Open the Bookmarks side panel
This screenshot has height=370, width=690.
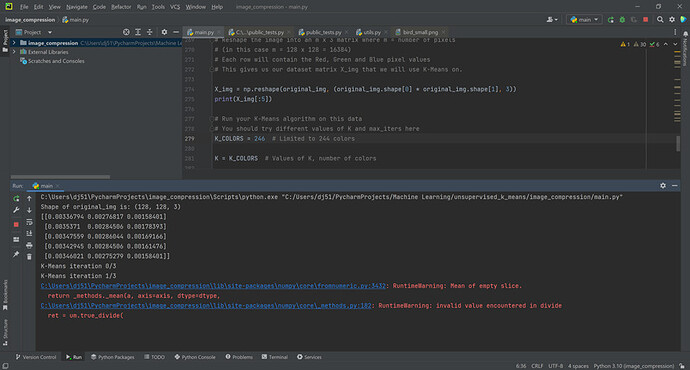tap(5, 294)
